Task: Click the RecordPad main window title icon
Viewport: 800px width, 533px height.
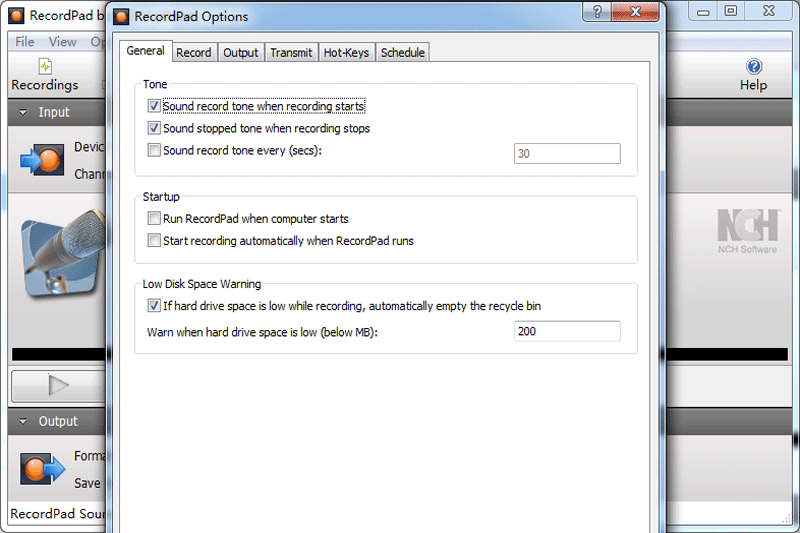Action: 16,16
